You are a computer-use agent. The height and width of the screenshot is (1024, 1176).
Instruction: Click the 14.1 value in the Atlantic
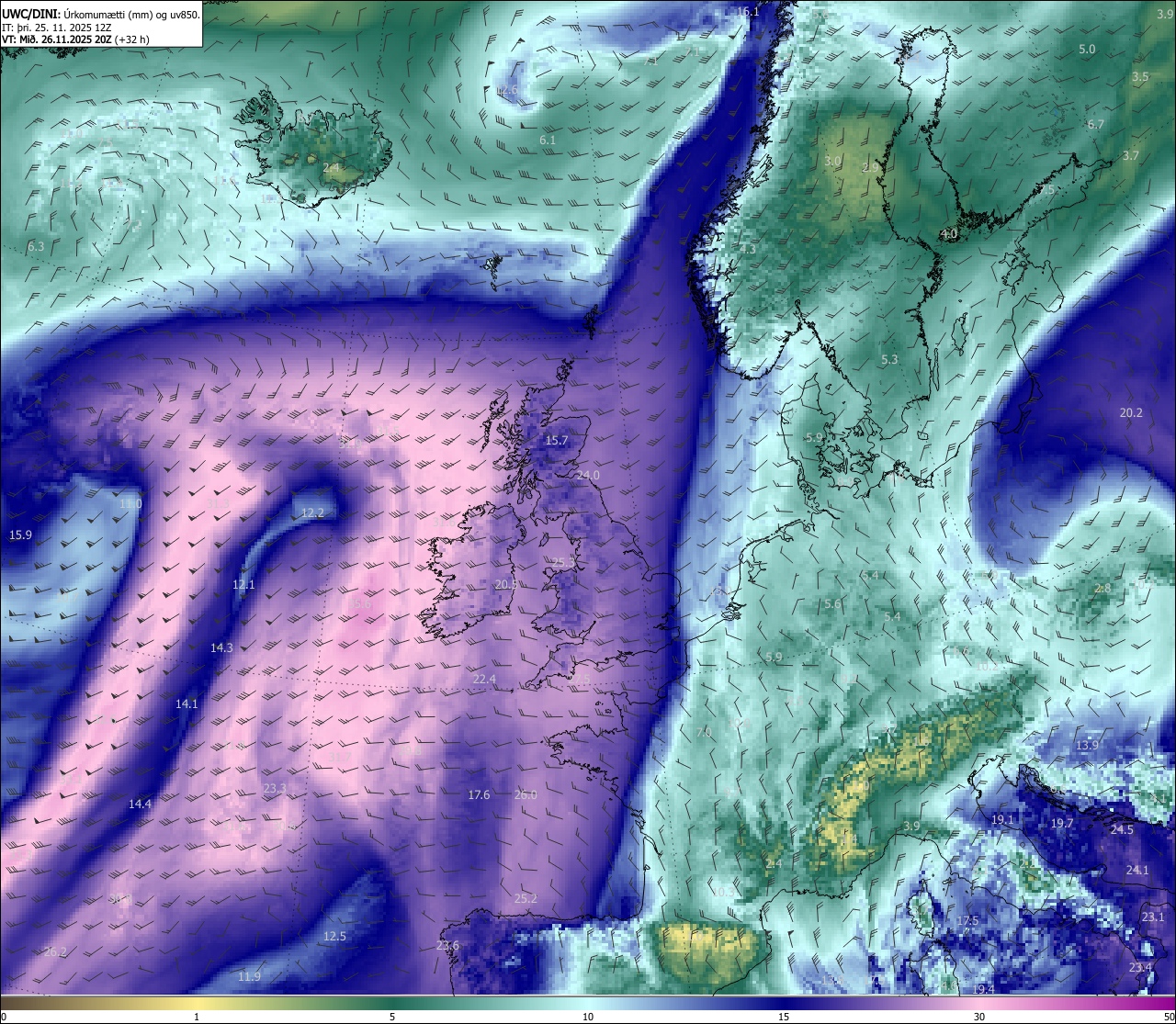point(187,703)
